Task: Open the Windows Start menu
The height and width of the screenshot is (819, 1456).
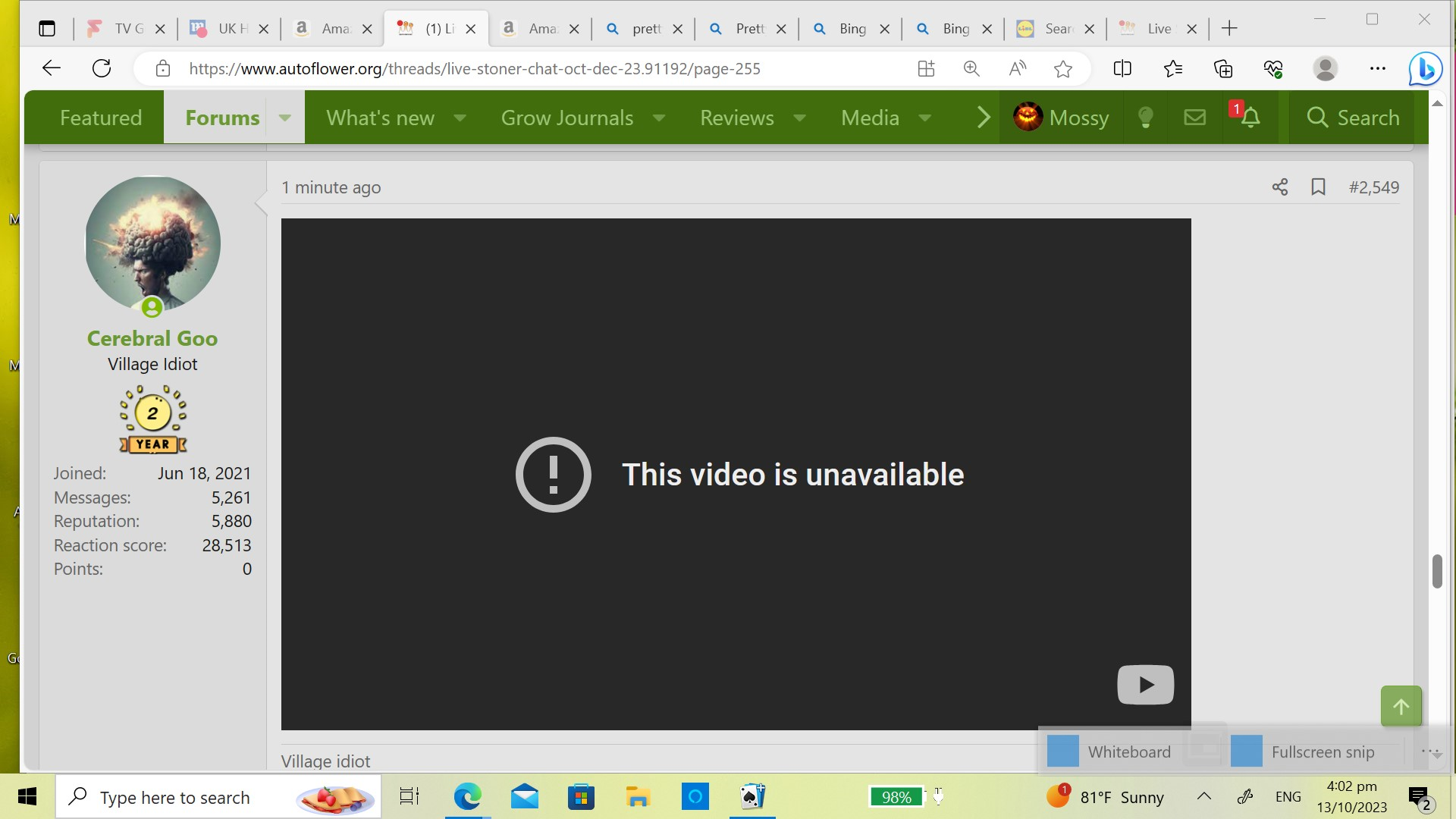Action: coord(27,797)
